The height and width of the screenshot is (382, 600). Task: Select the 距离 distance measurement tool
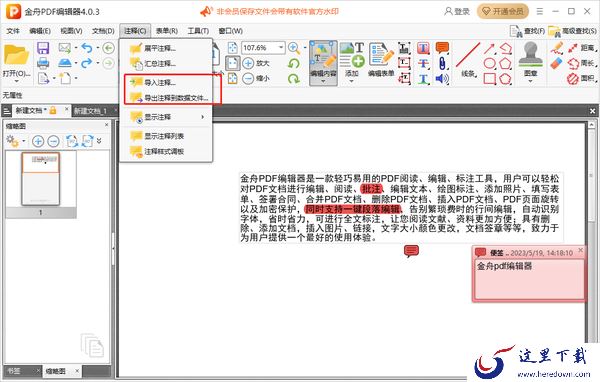coord(582,48)
